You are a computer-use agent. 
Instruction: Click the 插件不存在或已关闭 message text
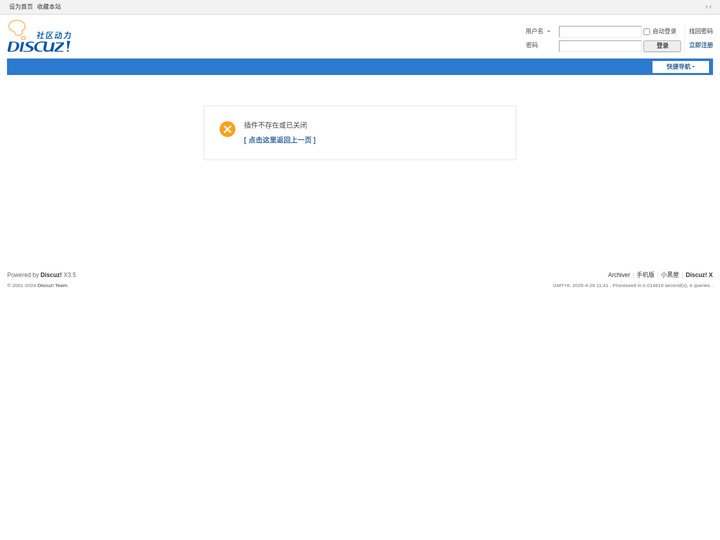tap(276, 125)
